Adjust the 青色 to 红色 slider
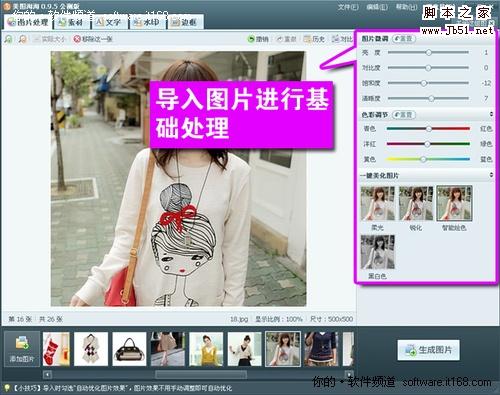The height and width of the screenshot is (395, 500). (x=428, y=129)
